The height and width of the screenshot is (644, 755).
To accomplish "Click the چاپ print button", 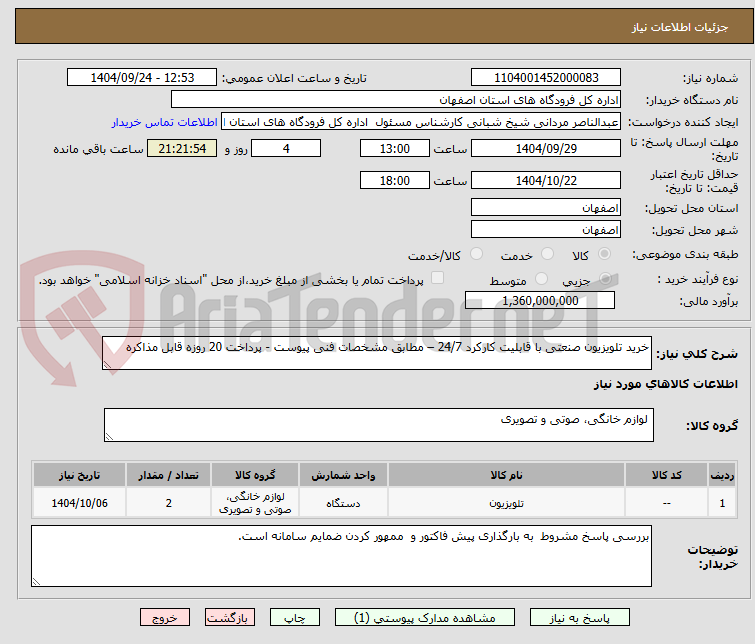I will tap(295, 618).
